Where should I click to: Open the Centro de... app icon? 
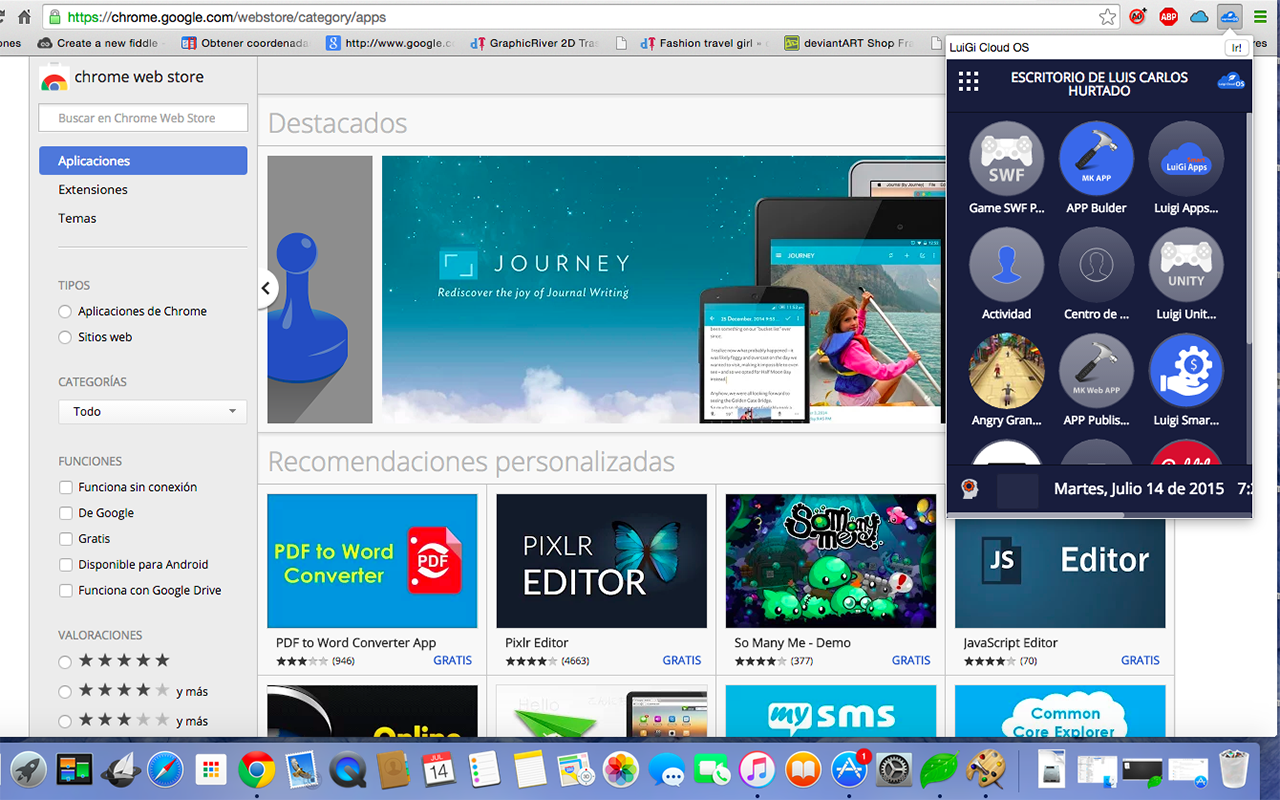pyautogui.click(x=1096, y=265)
